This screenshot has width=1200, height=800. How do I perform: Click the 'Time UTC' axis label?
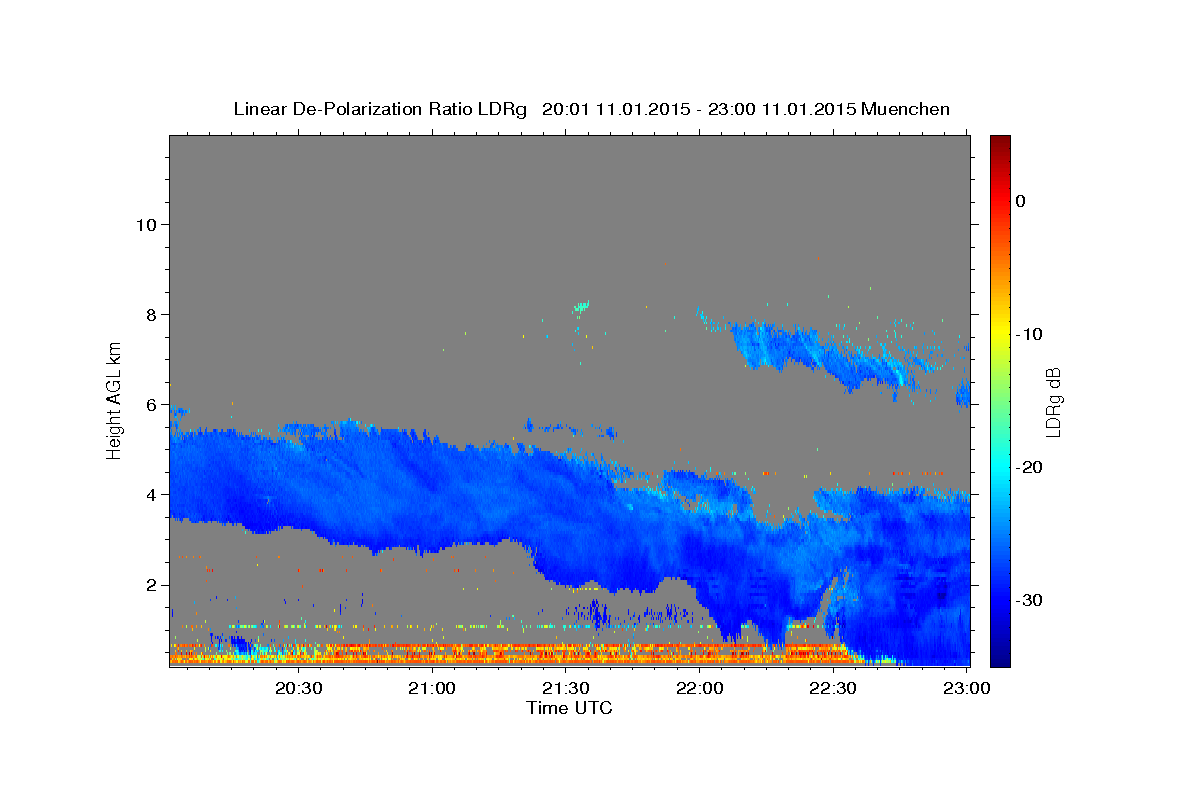tap(569, 708)
